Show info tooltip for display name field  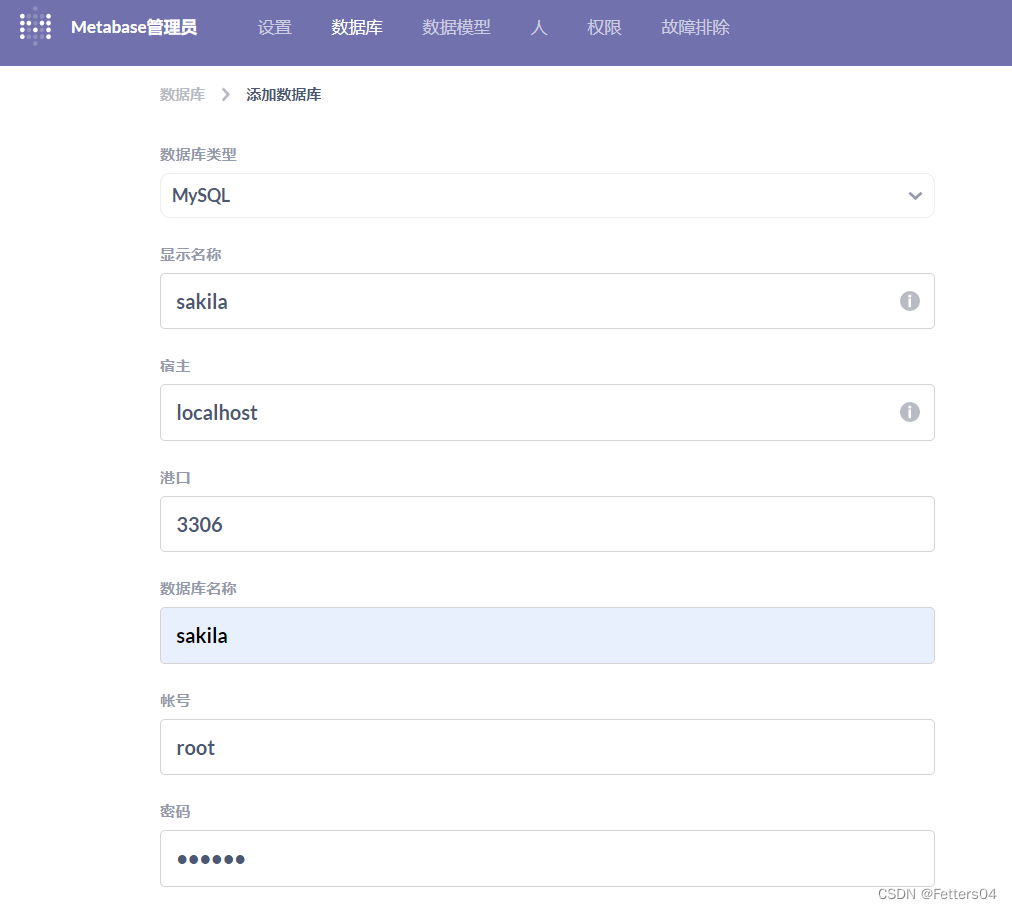909,301
